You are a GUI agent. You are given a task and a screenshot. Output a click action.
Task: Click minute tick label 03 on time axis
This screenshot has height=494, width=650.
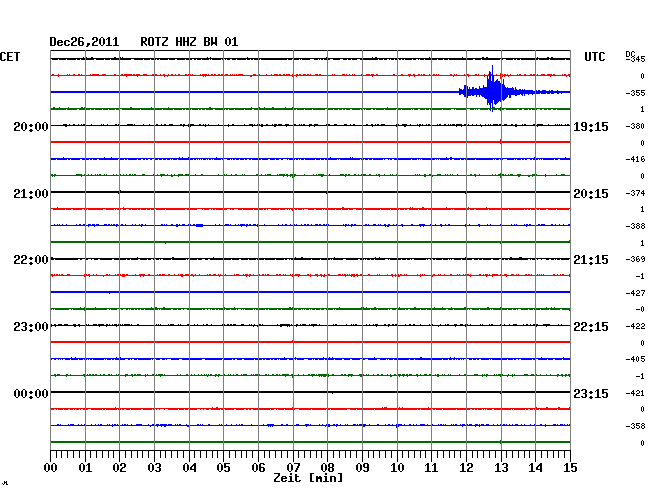(154, 468)
